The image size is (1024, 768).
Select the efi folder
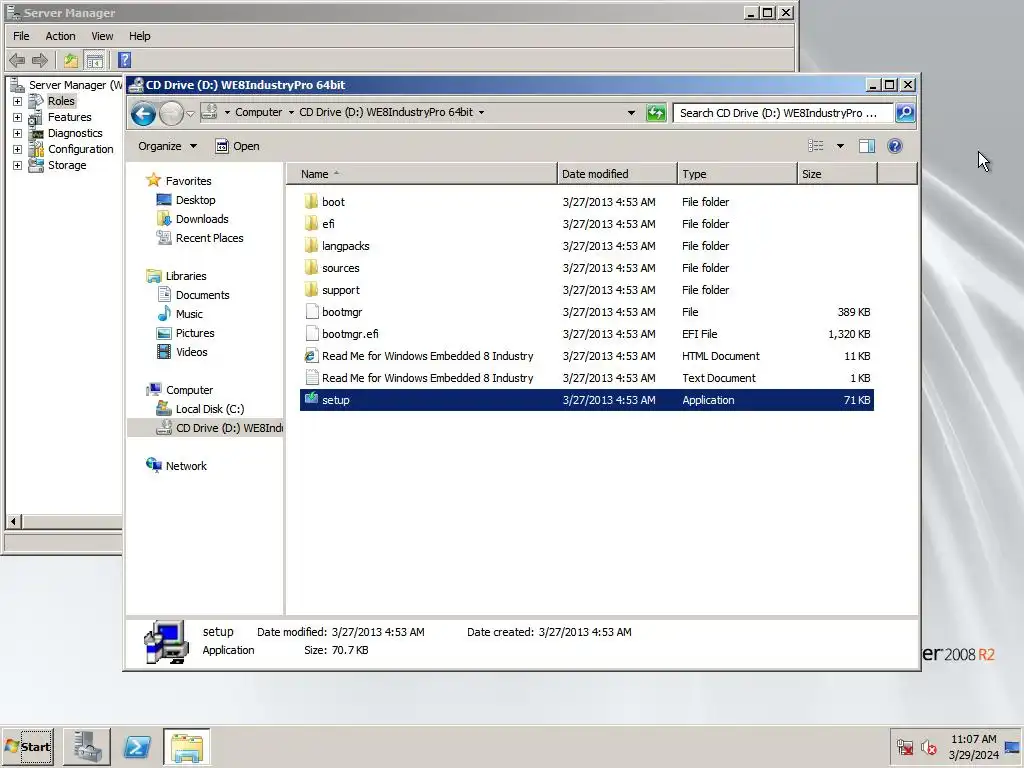(x=587, y=223)
